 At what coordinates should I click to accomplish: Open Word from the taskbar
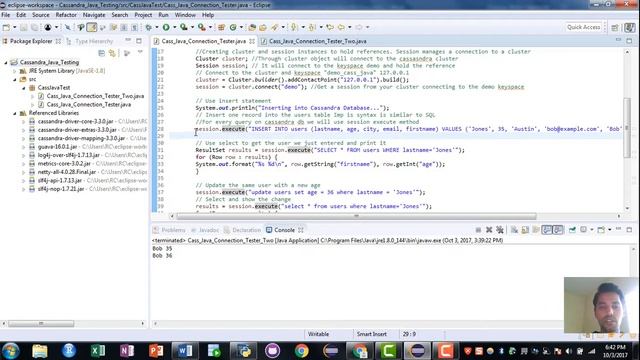click(x=184, y=351)
